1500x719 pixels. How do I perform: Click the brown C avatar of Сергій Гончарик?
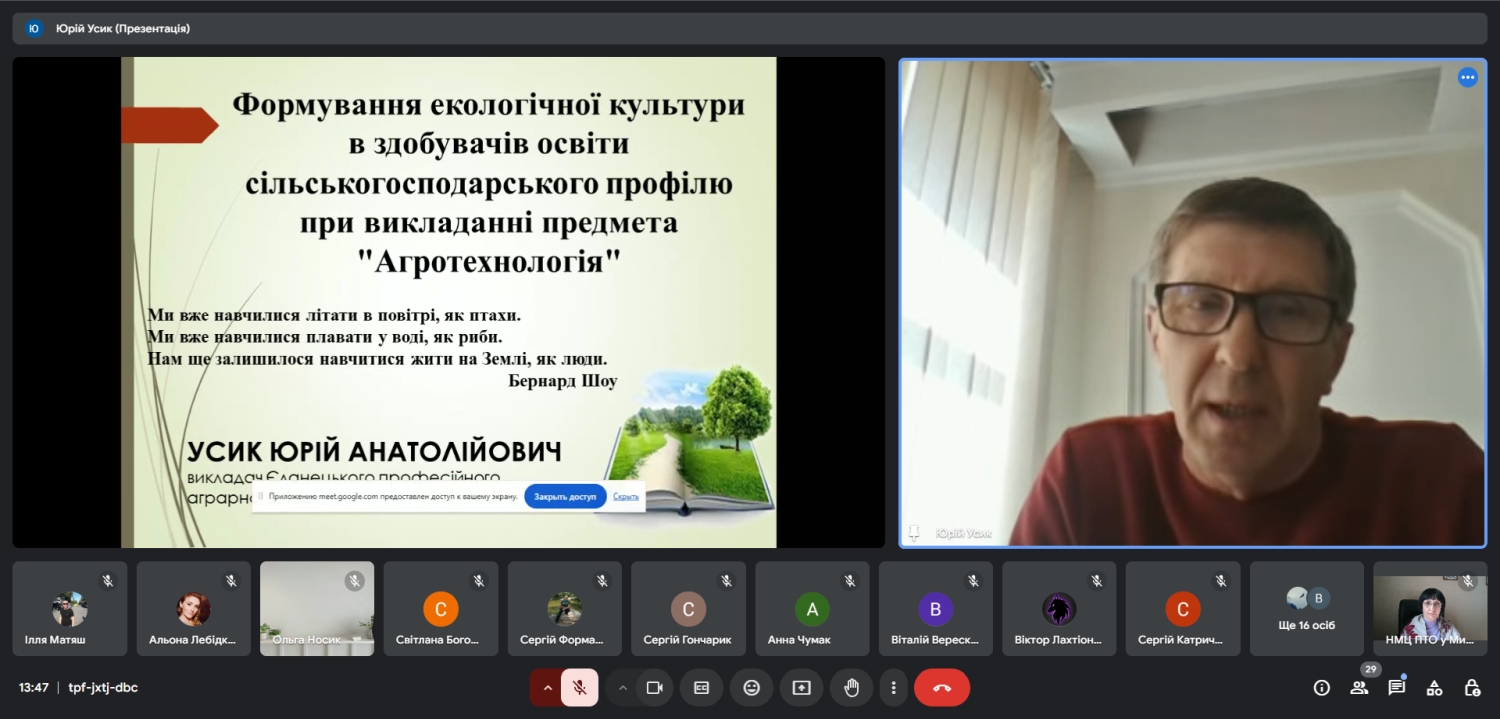tap(688, 608)
